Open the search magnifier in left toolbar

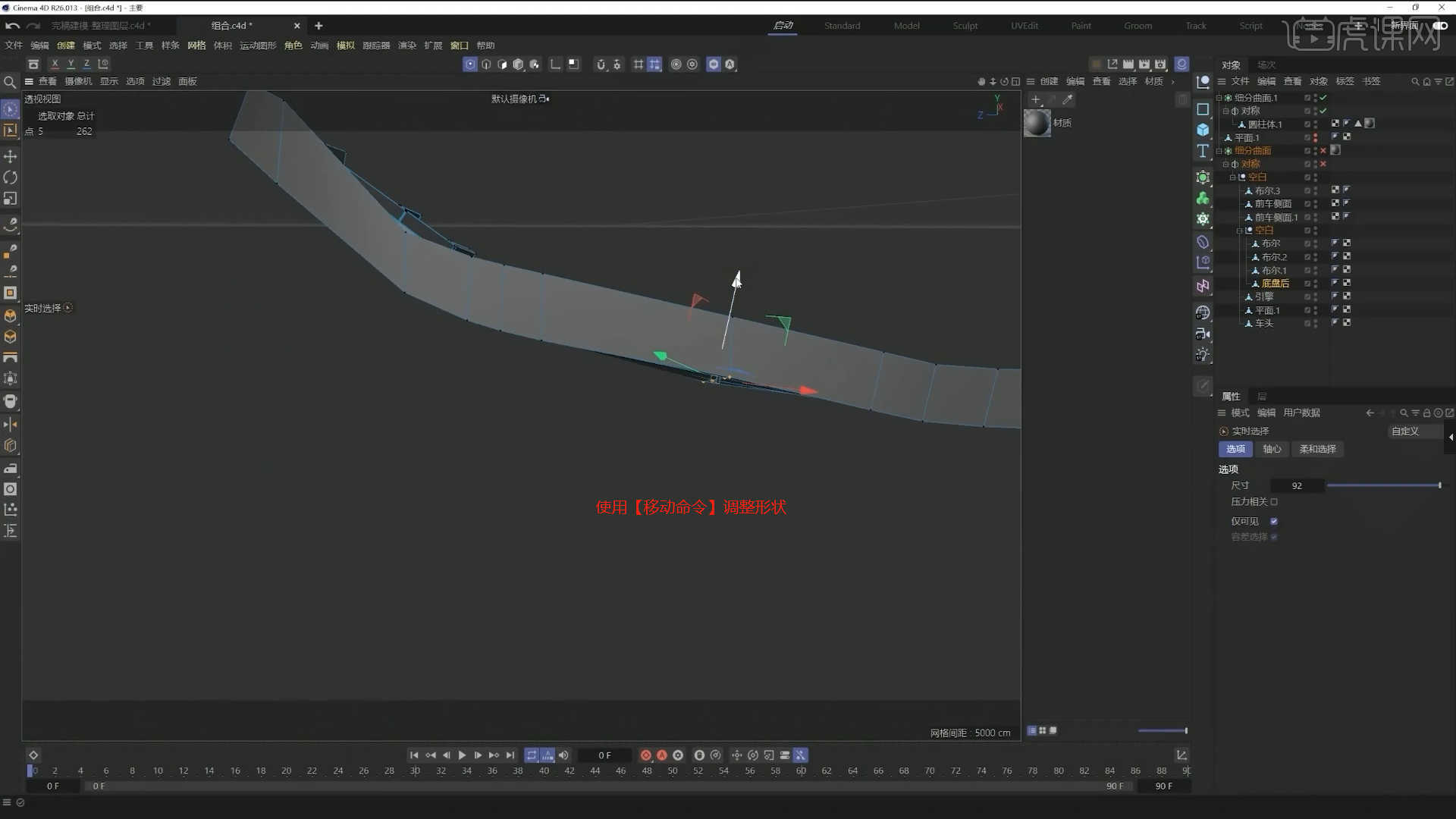point(10,82)
